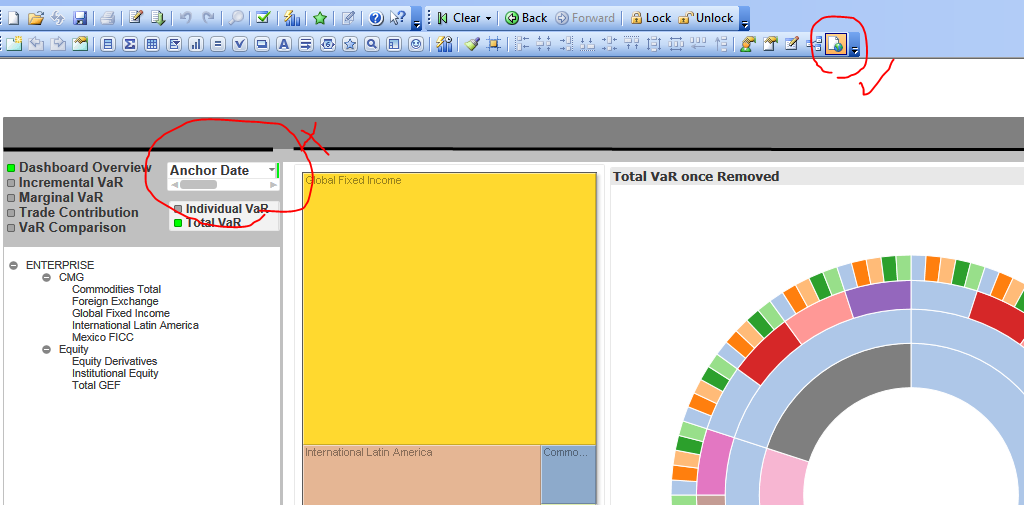This screenshot has height=505, width=1024.
Task: Open the Clear button dropdown arrow
Action: click(488, 18)
